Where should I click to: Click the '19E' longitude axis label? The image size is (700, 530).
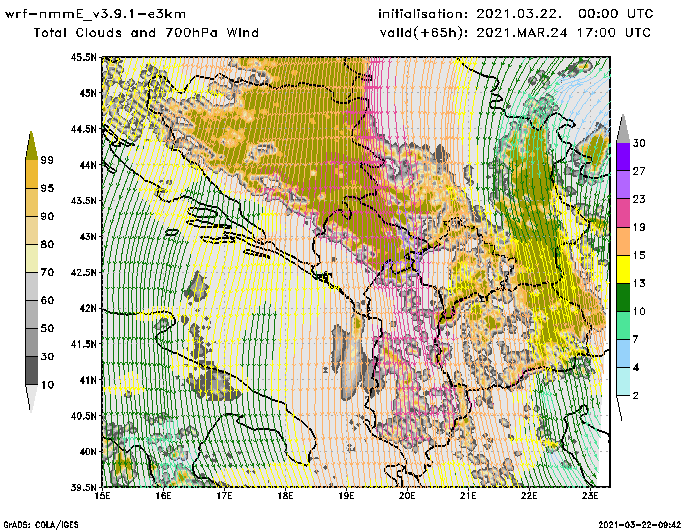[346, 496]
